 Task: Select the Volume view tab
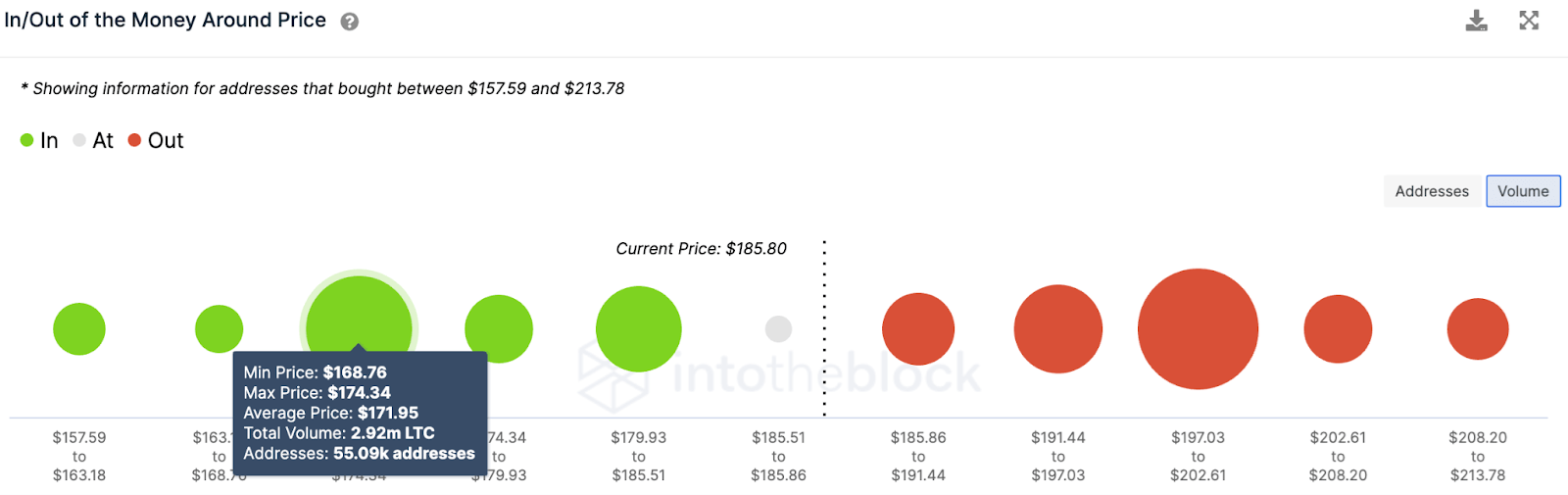1523,191
